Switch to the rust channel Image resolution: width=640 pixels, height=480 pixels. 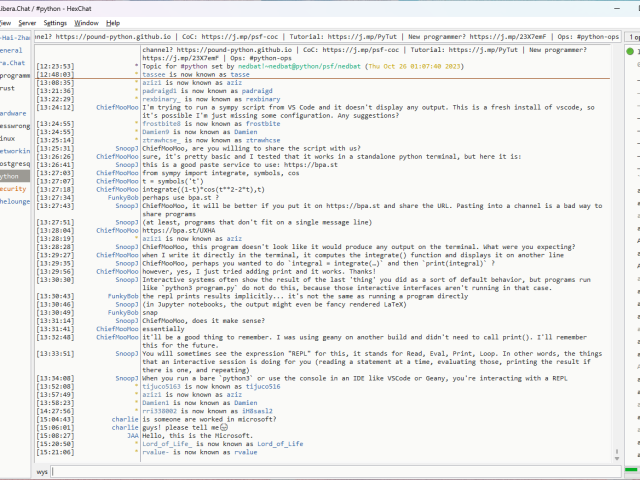(x=8, y=87)
